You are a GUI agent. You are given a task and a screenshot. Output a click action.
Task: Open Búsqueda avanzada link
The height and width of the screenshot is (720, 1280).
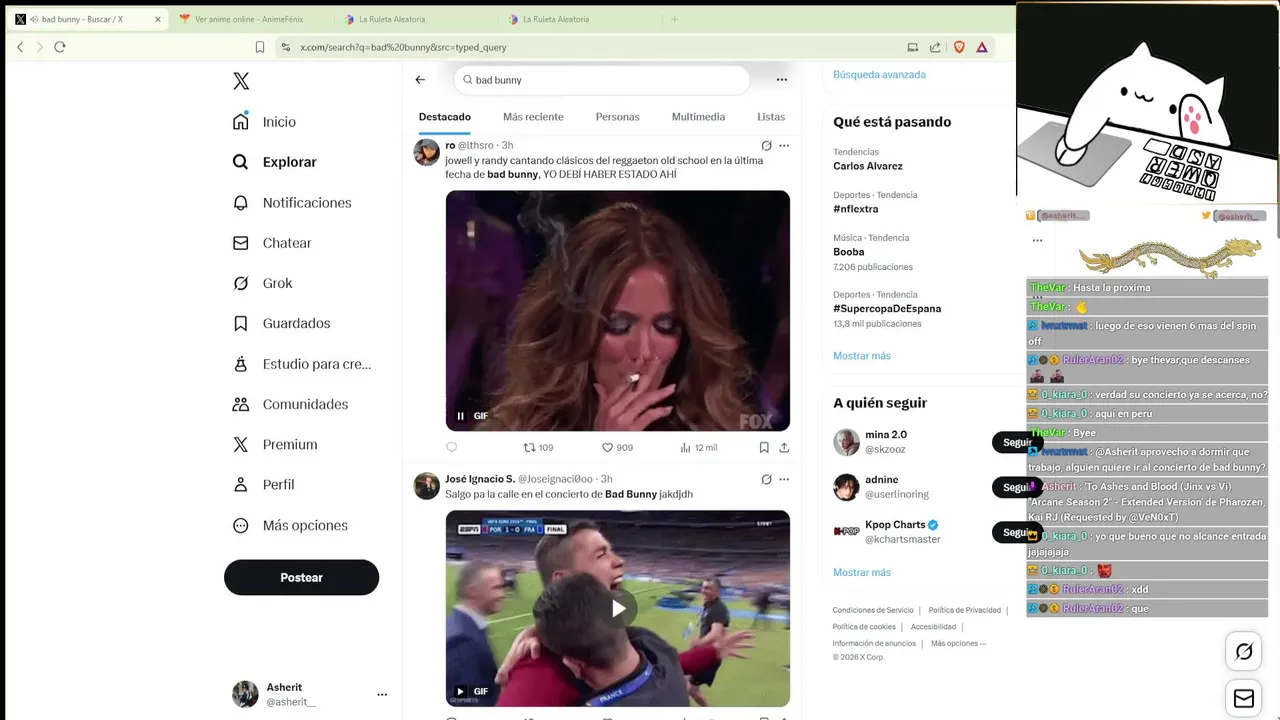point(879,74)
